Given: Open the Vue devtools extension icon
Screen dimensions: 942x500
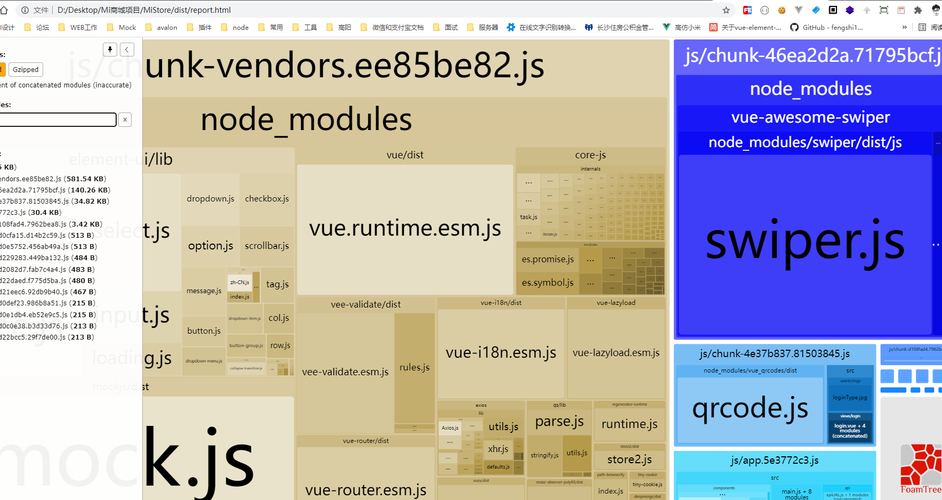Looking at the screenshot, I should tap(798, 10).
